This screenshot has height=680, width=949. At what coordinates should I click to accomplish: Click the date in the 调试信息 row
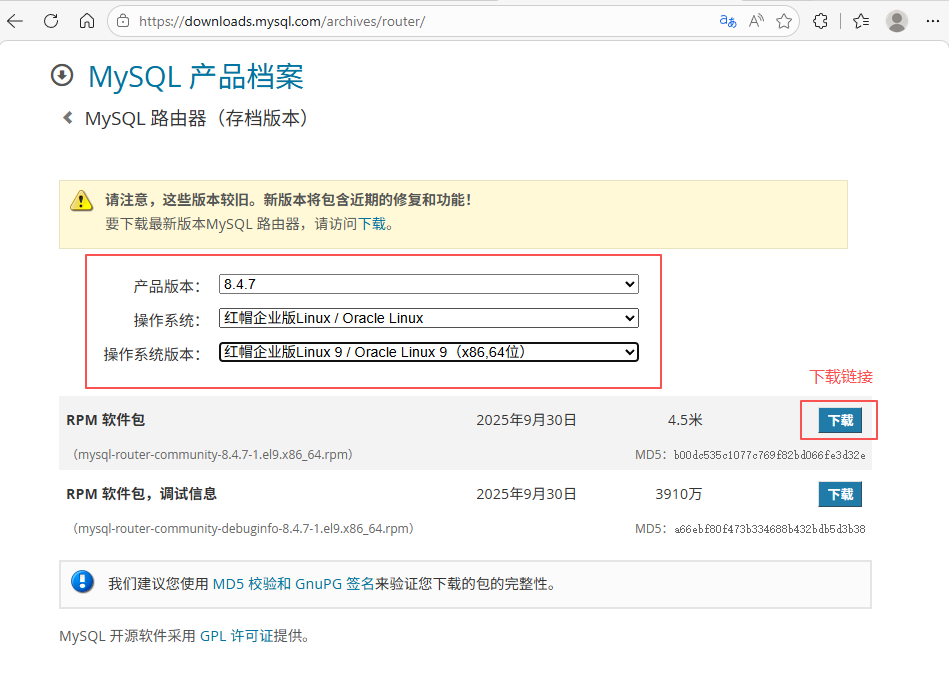[x=526, y=494]
